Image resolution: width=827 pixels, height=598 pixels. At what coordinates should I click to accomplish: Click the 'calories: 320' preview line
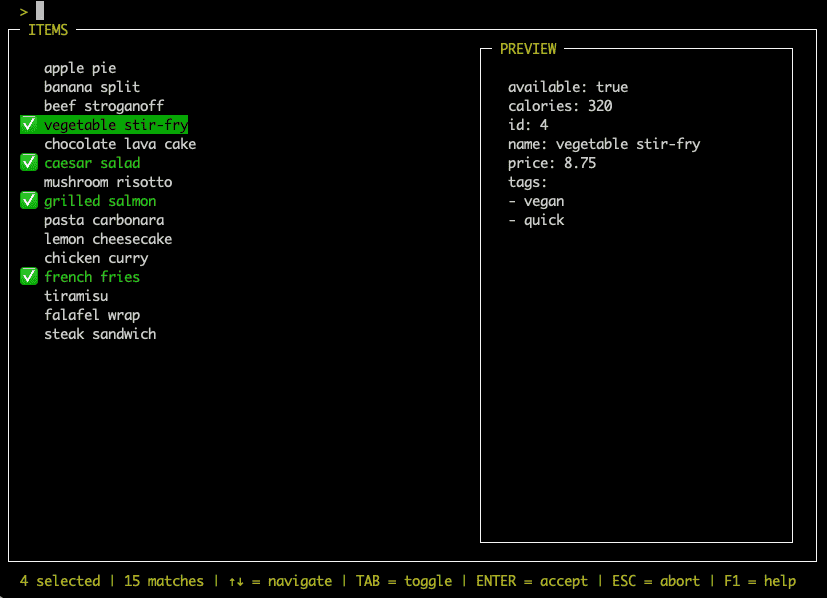coord(560,106)
